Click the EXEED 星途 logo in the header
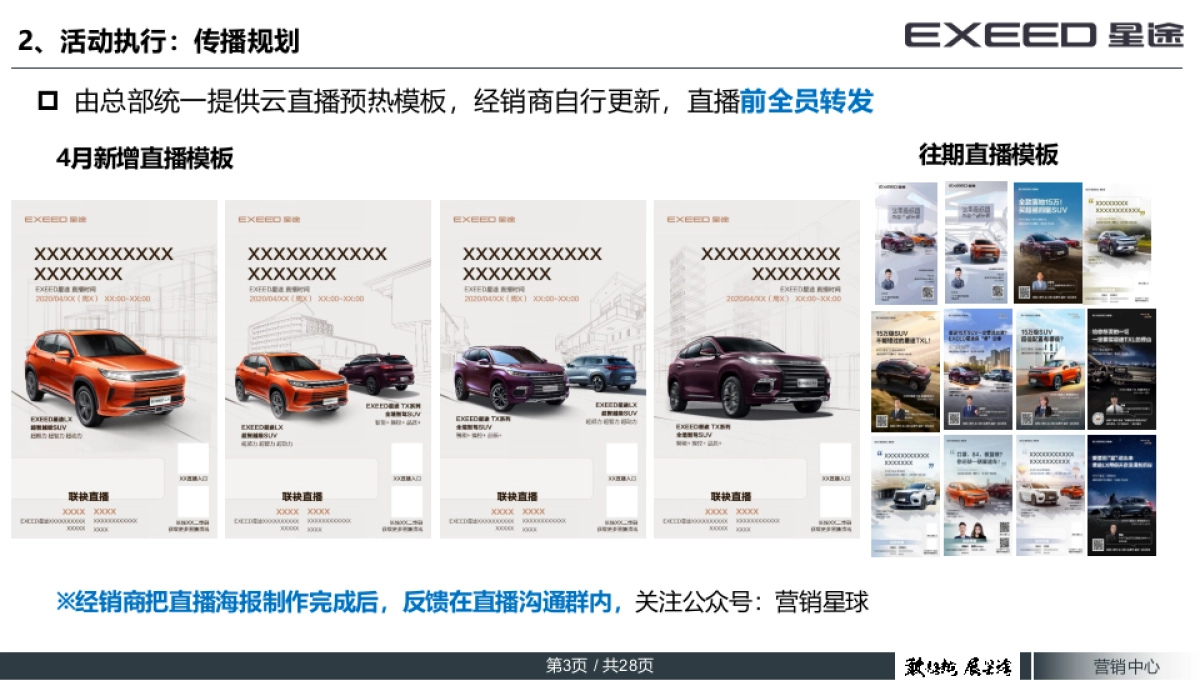 (1042, 35)
